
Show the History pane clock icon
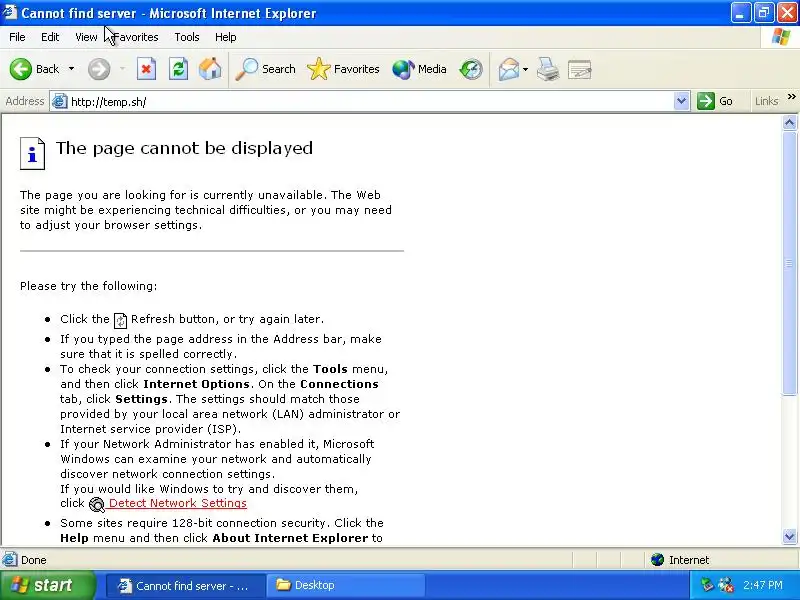(x=470, y=69)
